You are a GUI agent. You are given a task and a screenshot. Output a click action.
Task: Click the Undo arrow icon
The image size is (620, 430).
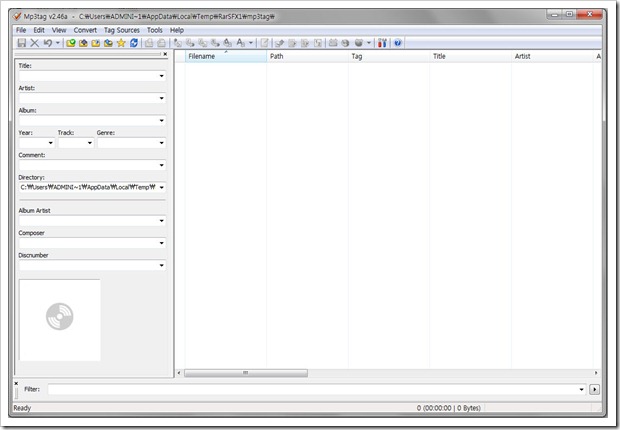(48, 43)
